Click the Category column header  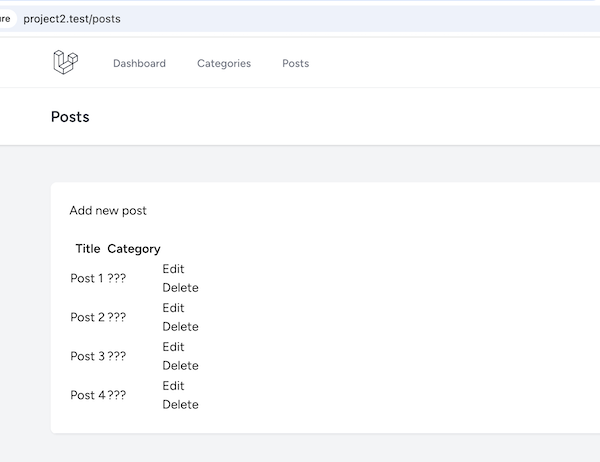click(134, 249)
